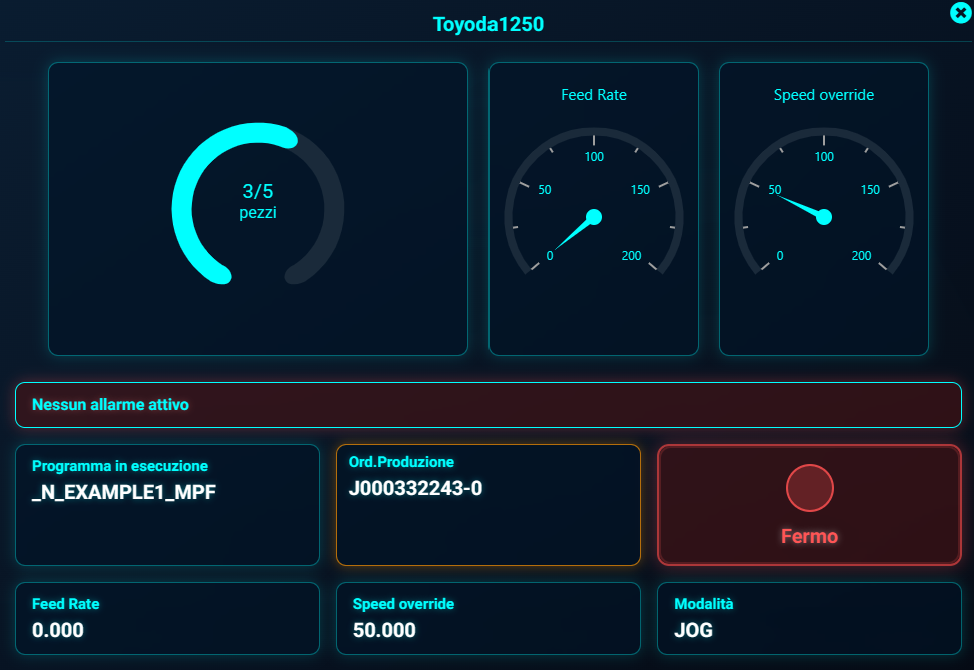Click the 100 mark on Speed override gauge
This screenshot has height=670, width=974.
click(x=824, y=157)
